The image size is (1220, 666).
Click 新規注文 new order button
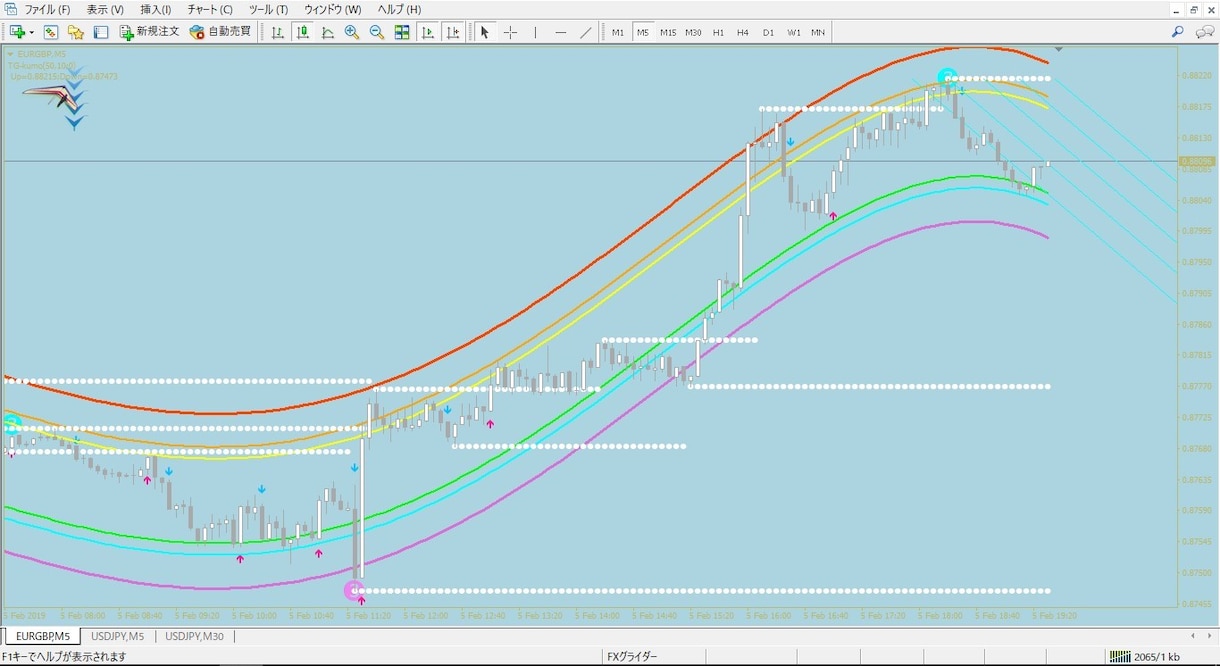click(x=150, y=32)
